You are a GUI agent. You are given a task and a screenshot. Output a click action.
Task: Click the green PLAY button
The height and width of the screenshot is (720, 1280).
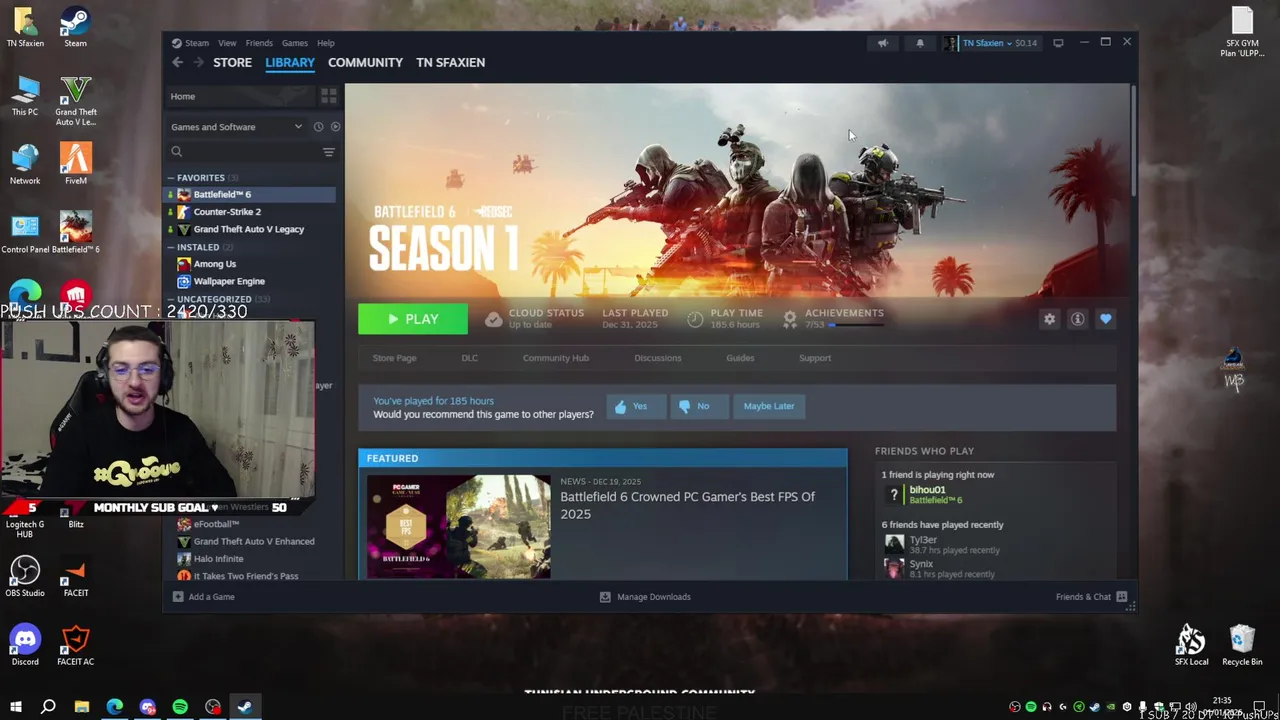[x=413, y=319]
